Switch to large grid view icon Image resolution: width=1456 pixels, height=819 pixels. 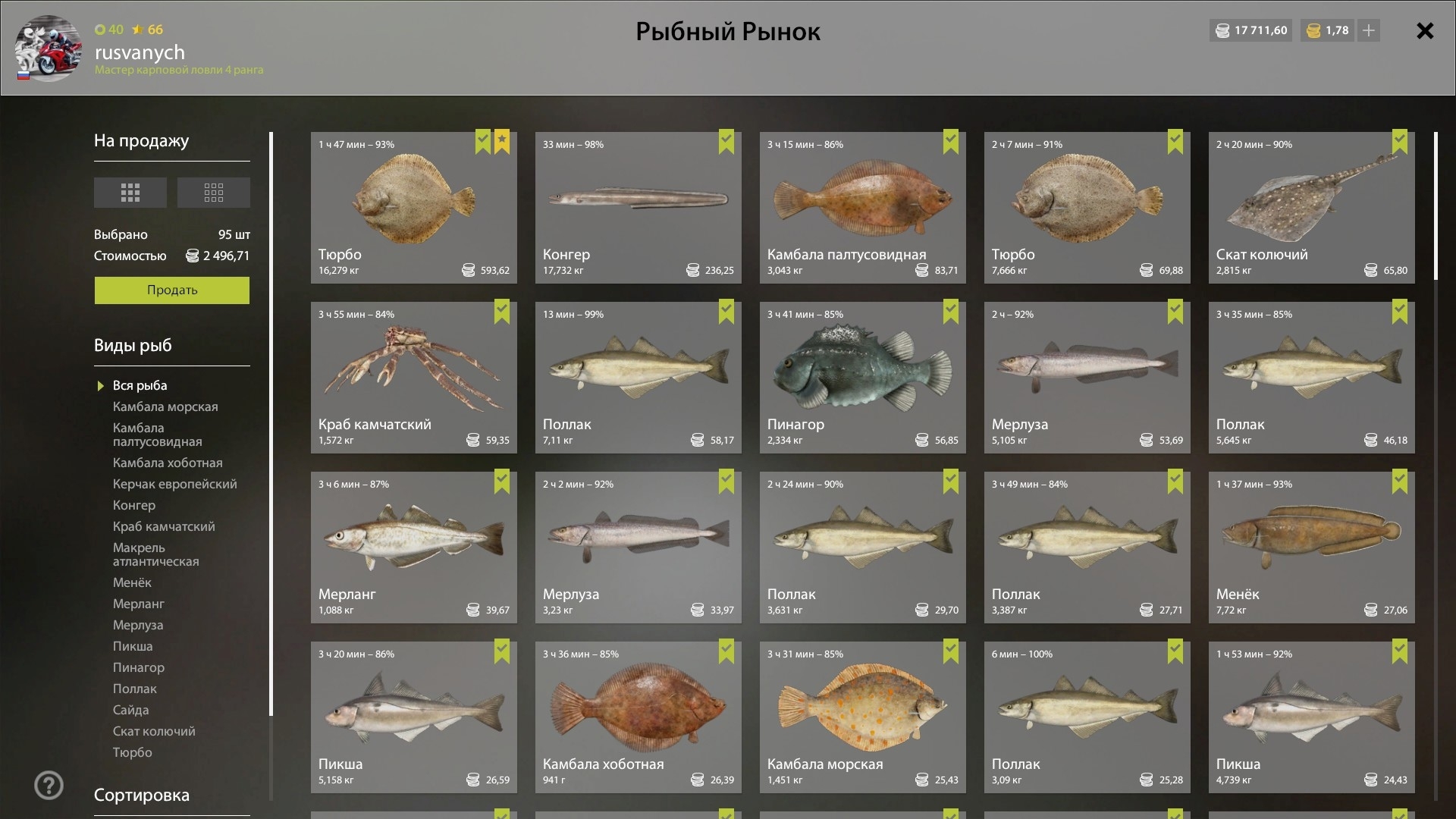click(130, 193)
